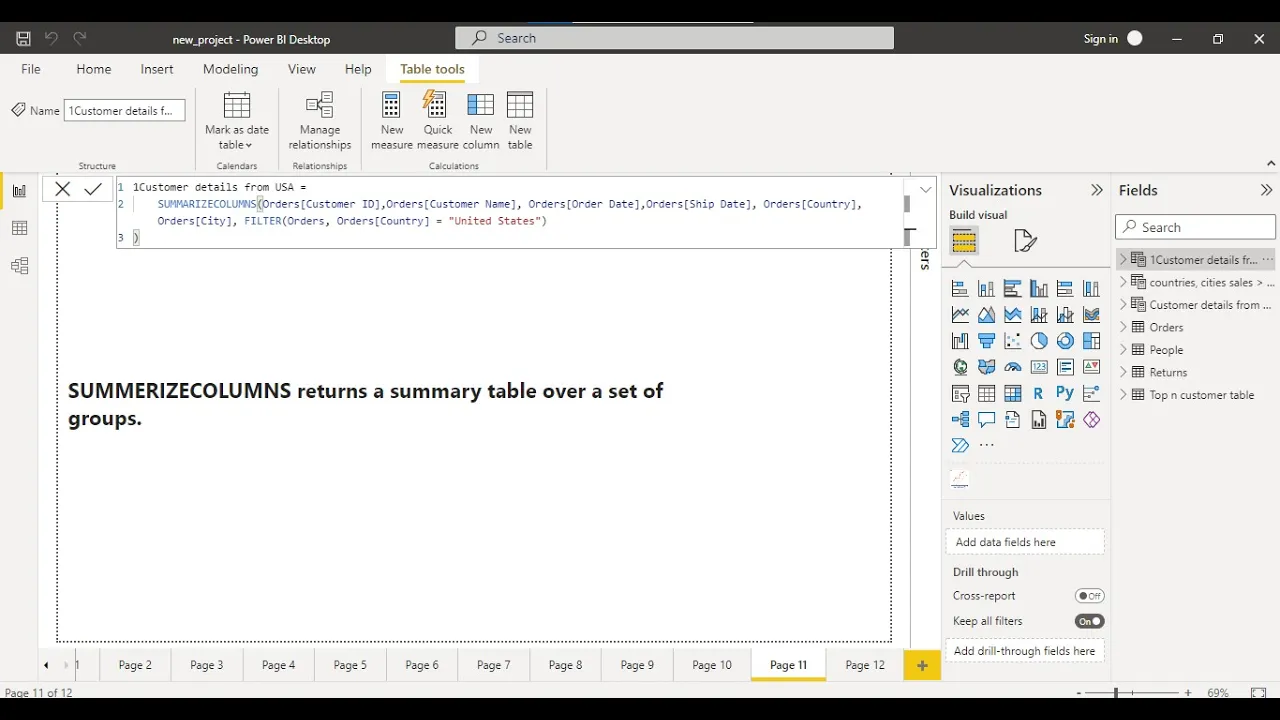Select the line chart visual

(960, 315)
